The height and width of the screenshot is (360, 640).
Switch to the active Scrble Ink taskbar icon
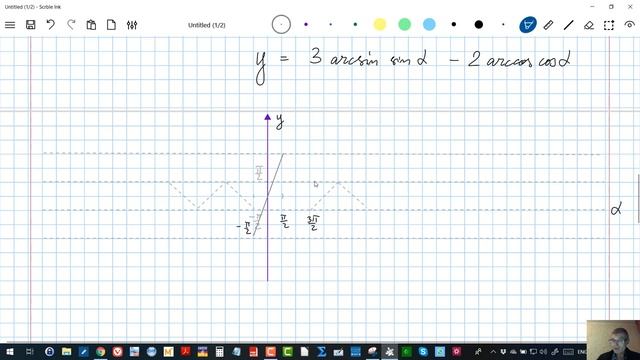[x=389, y=351]
